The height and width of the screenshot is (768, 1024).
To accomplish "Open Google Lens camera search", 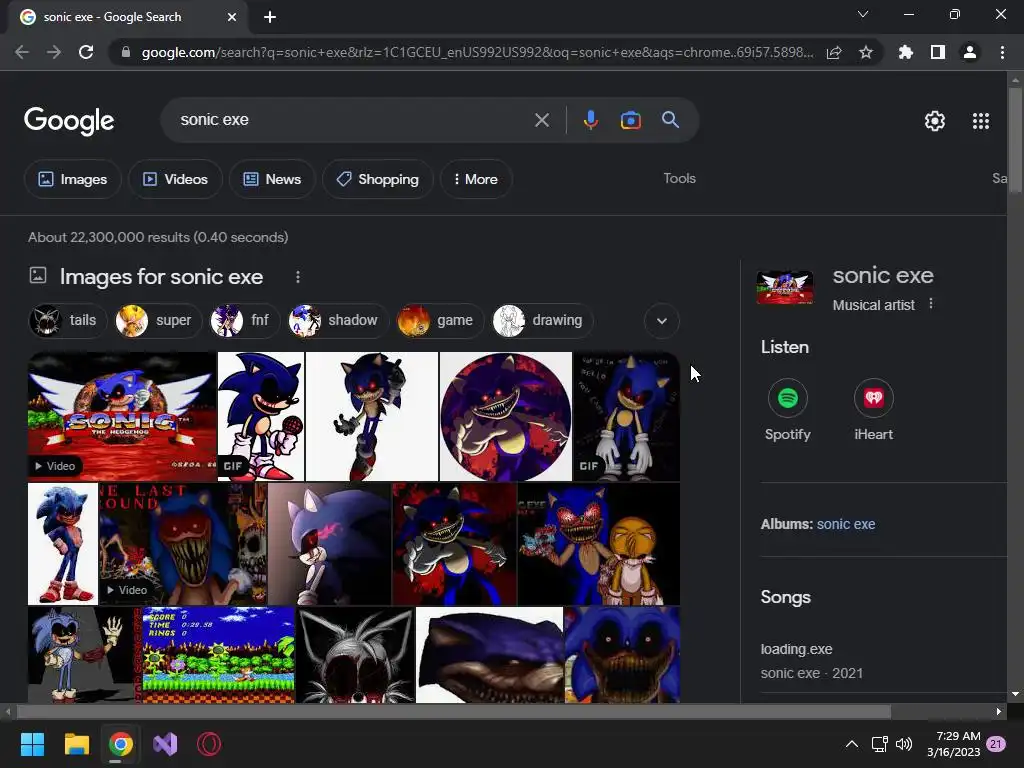I will point(630,120).
